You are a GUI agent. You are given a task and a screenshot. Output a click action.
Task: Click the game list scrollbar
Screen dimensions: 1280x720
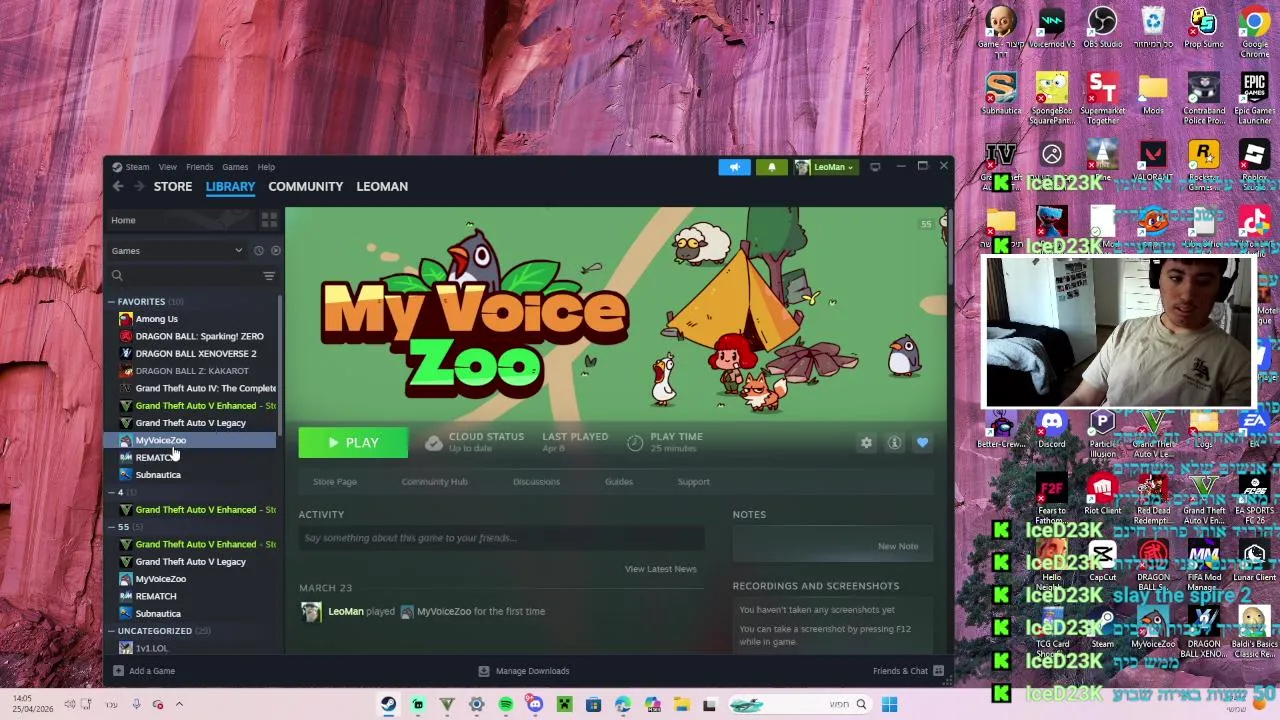point(281,364)
